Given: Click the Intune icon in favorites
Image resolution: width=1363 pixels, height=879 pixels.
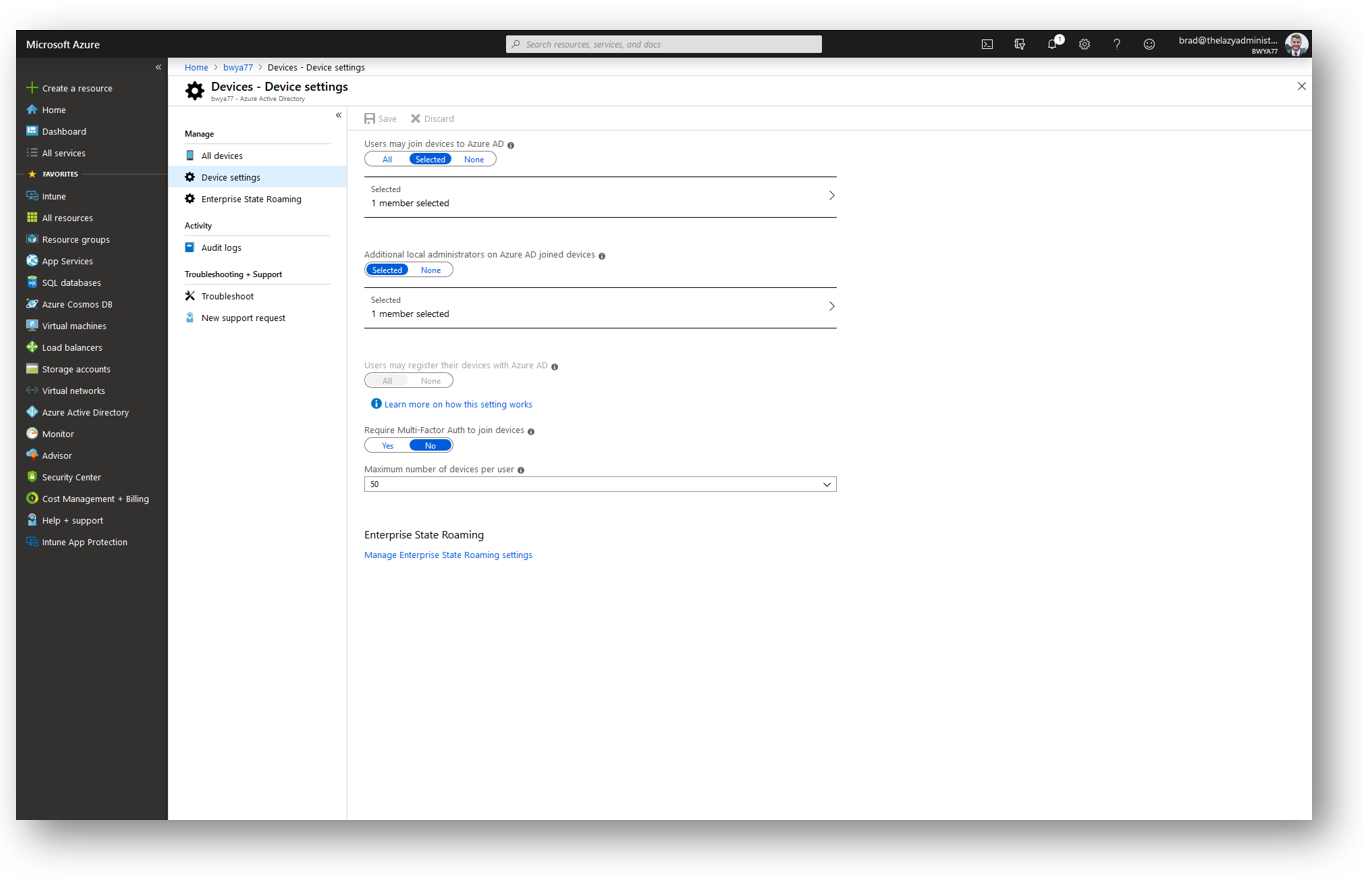Looking at the screenshot, I should tap(32, 196).
